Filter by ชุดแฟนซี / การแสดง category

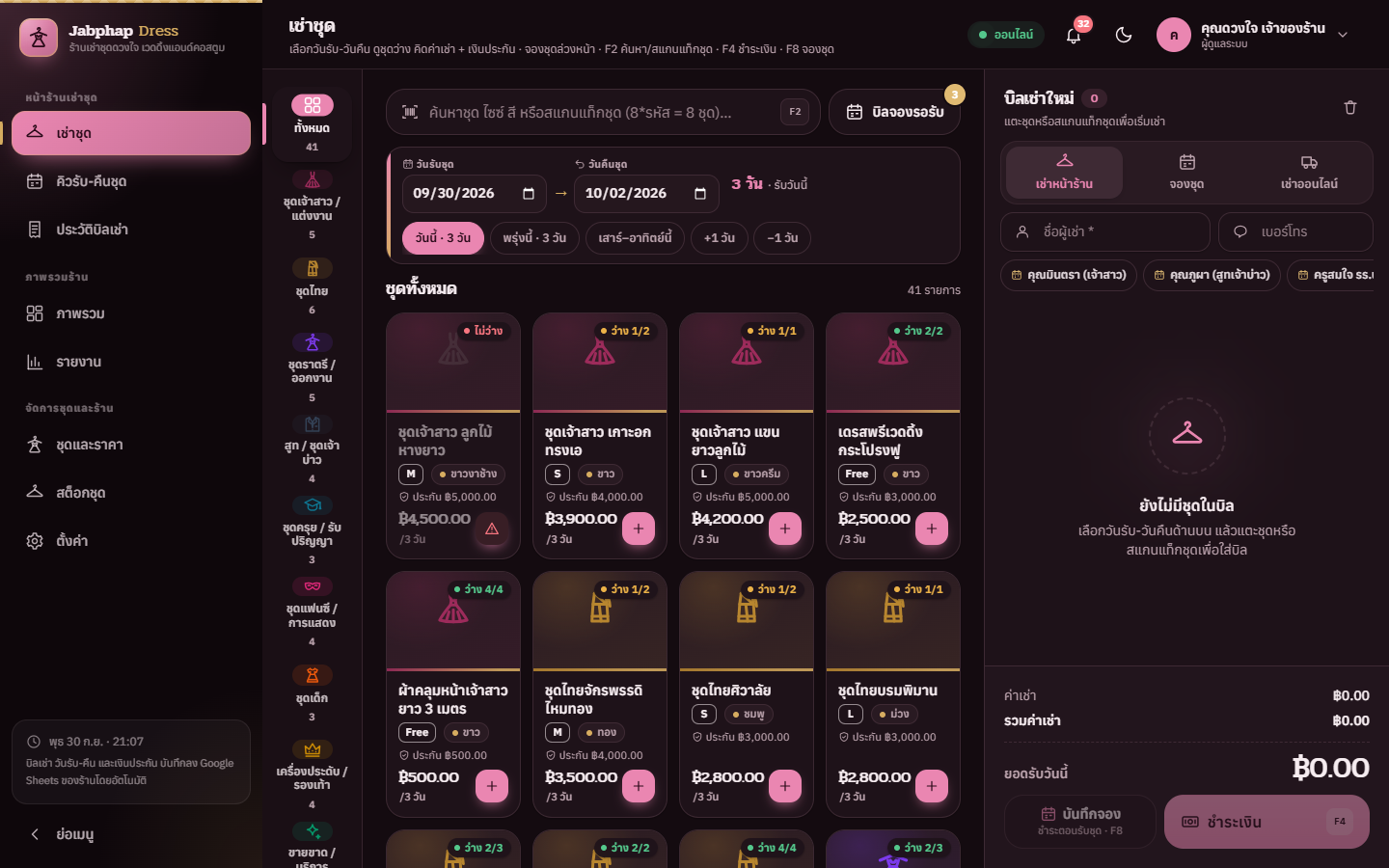coord(312,611)
